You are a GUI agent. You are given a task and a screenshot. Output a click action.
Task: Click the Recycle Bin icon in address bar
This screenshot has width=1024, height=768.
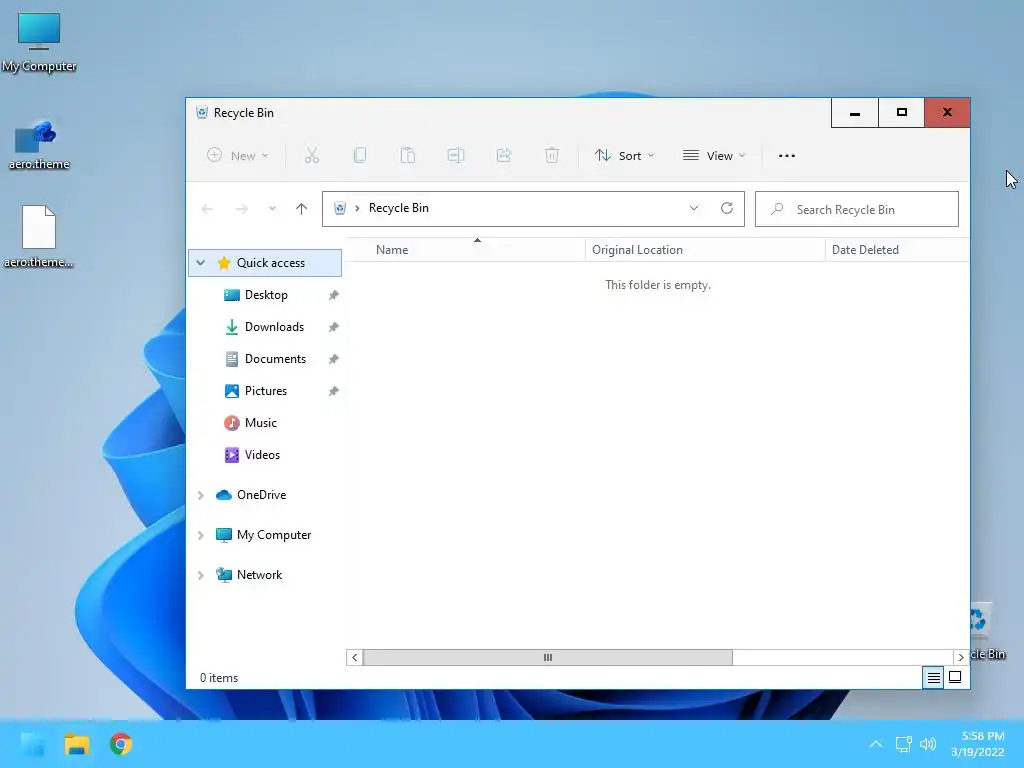(x=340, y=208)
